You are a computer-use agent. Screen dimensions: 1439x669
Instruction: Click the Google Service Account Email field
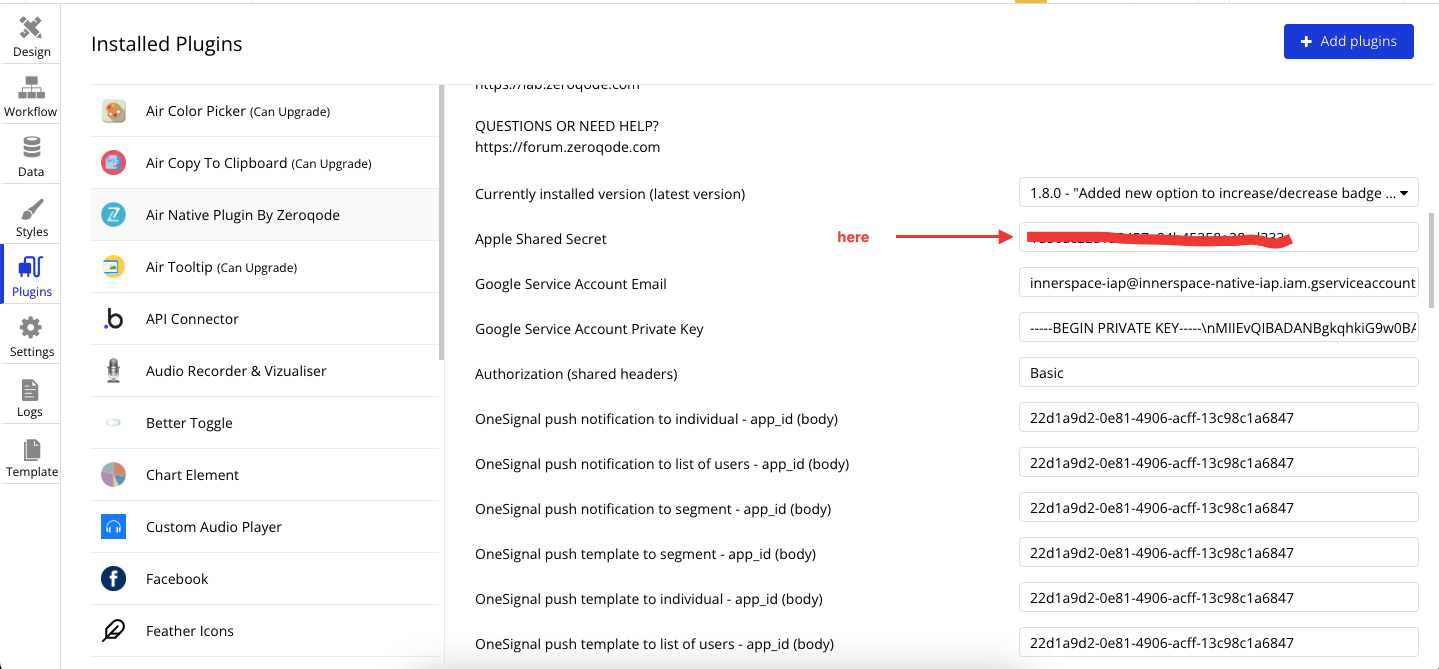1218,283
